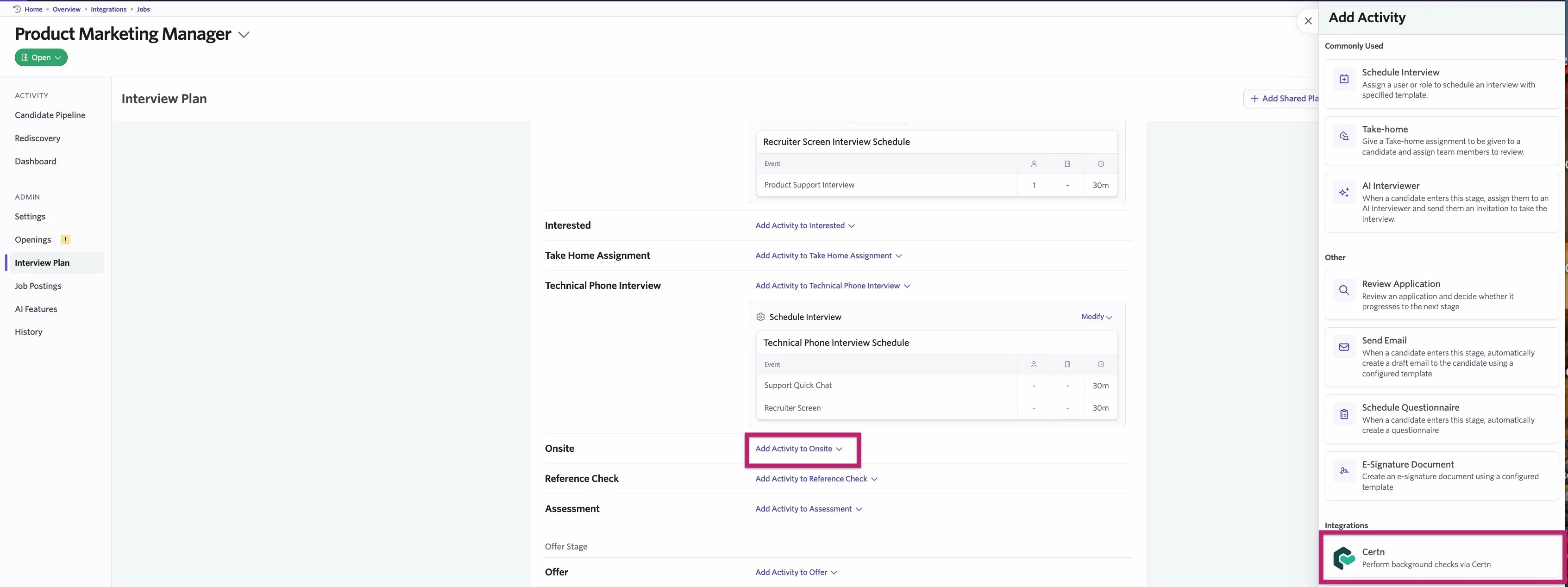
Task: Open Rediscovery in the sidebar
Action: (38, 138)
